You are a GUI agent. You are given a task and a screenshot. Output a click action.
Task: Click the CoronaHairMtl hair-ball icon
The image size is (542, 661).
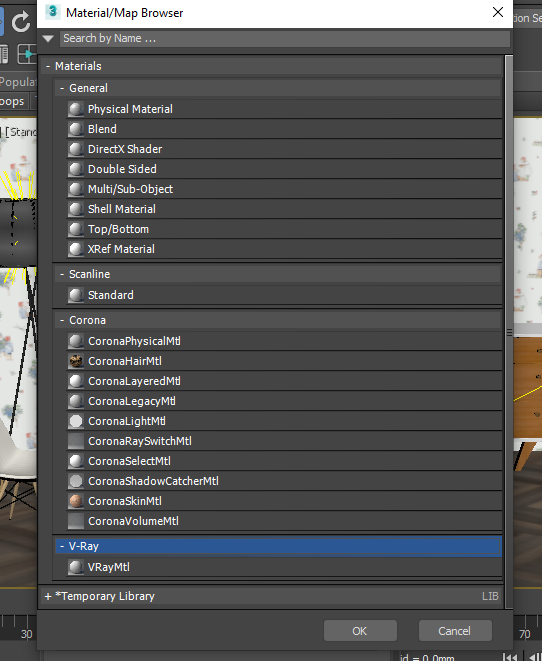coord(76,361)
